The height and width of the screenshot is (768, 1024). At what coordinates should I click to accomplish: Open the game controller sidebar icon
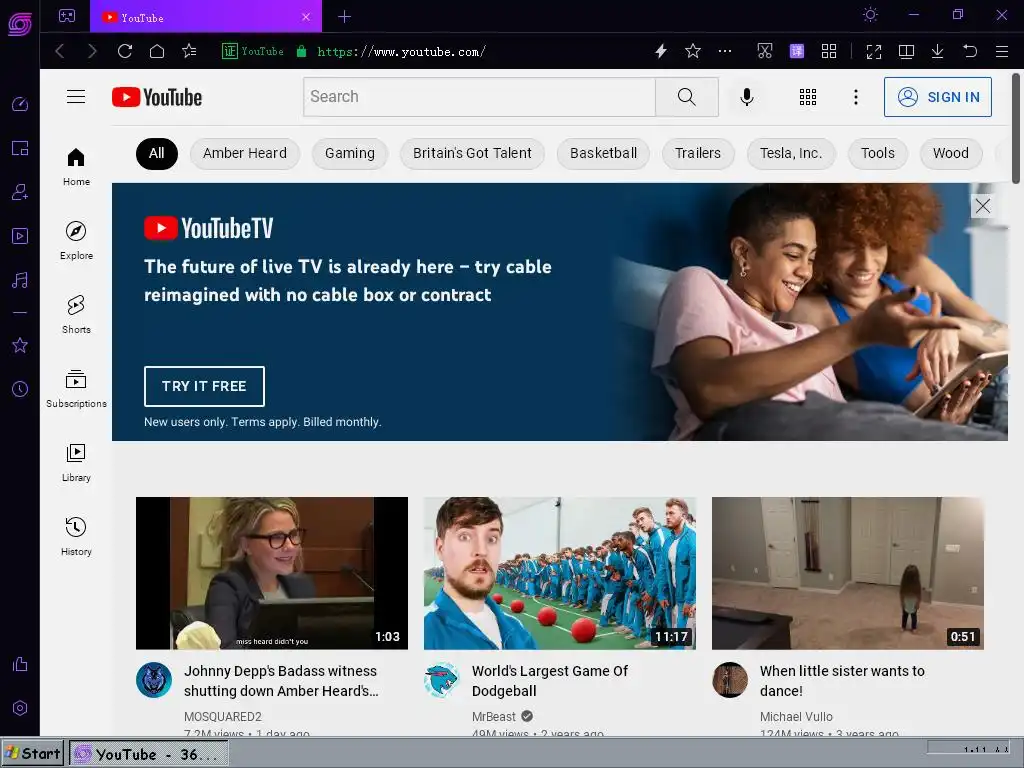click(x=67, y=16)
